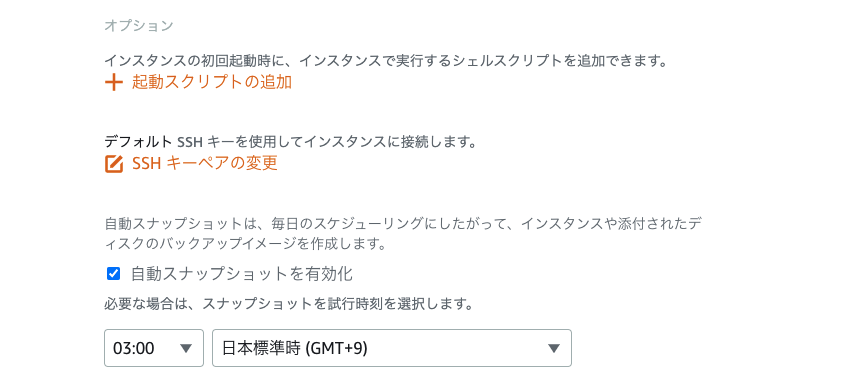Open the 起動スクリプトの追加 link
This screenshot has width=842, height=391.
212,82
